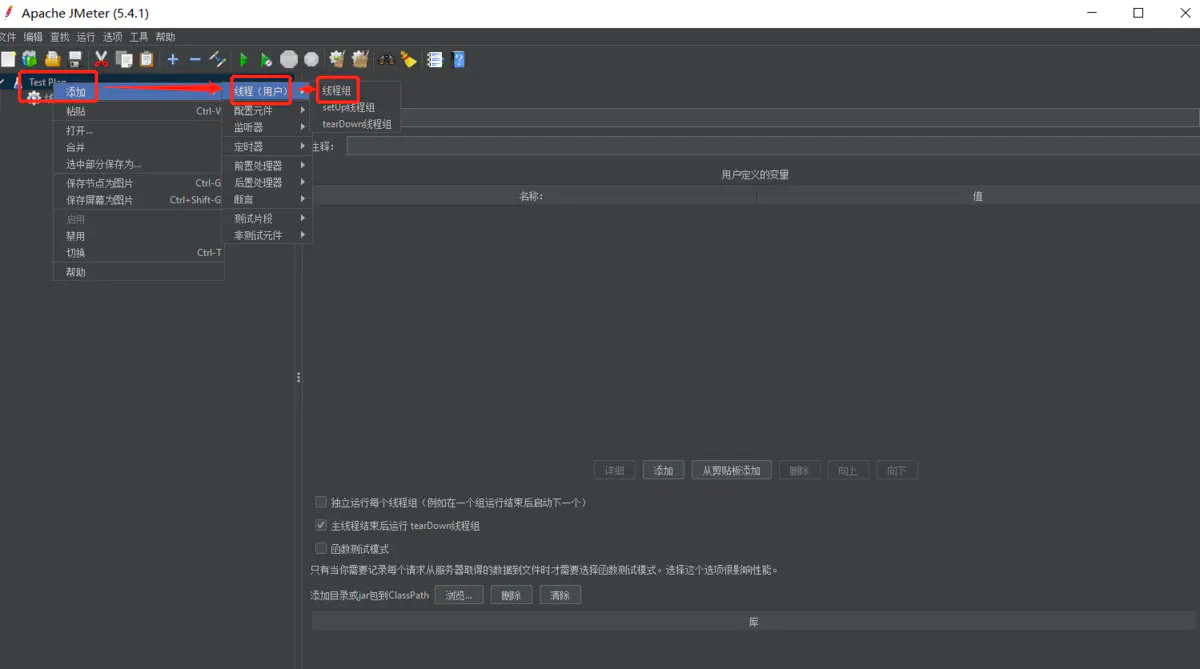
Task: Open the 运行 menu in menu bar
Action: click(x=86, y=37)
